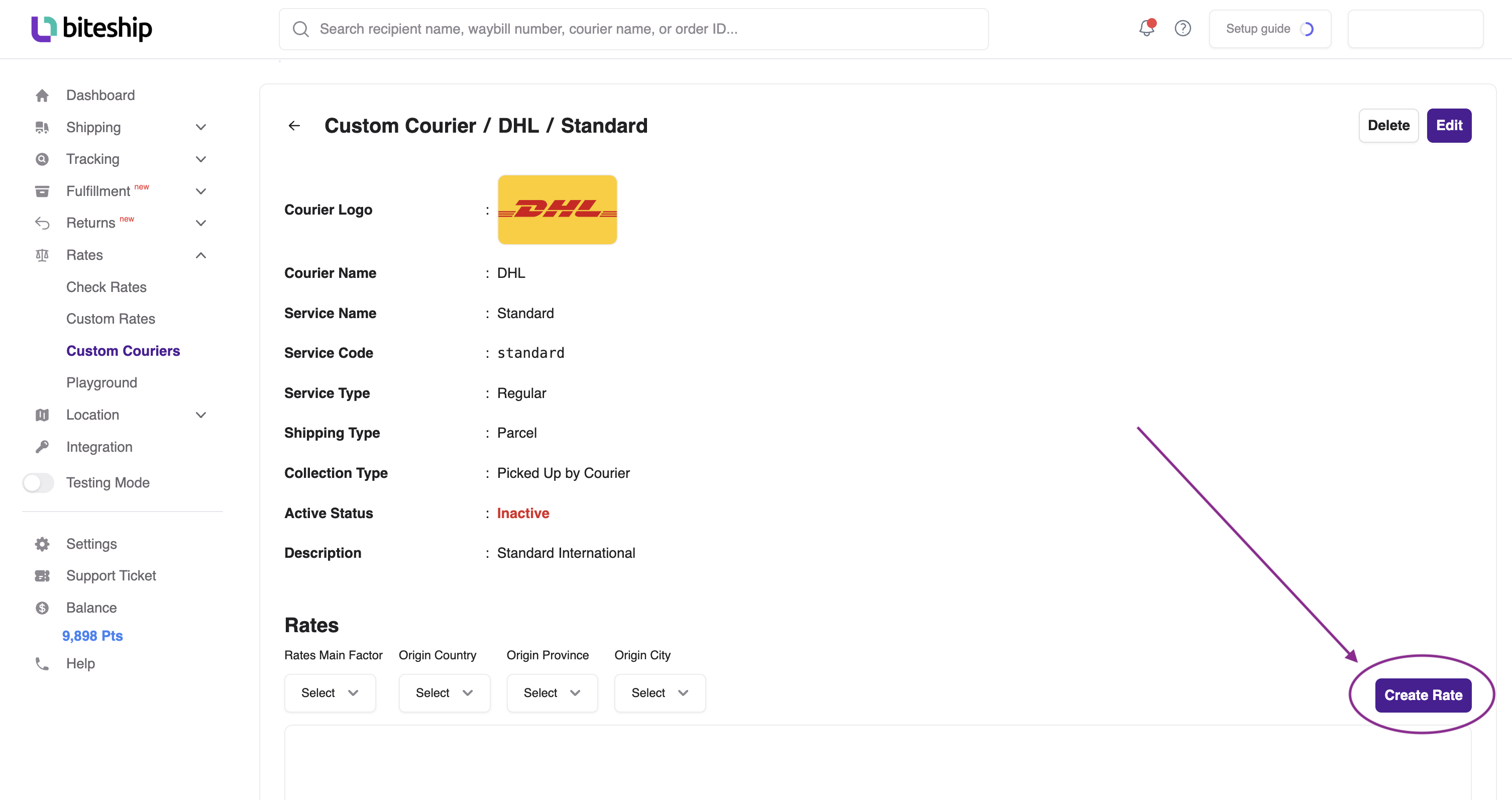Open the Rates Main Factor dropdown
Screen dimensions: 1512x800
point(330,693)
